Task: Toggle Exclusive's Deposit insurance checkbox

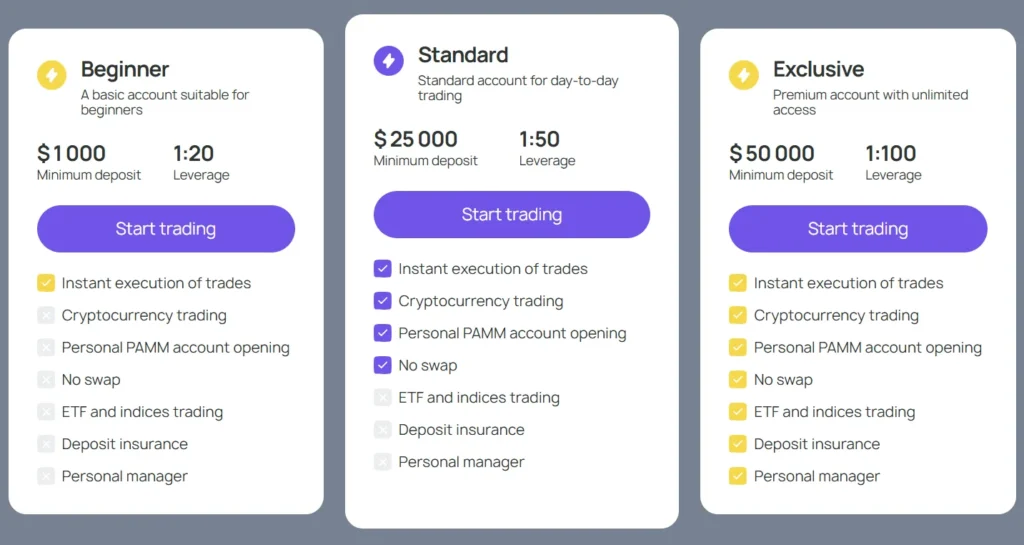Action: point(738,444)
